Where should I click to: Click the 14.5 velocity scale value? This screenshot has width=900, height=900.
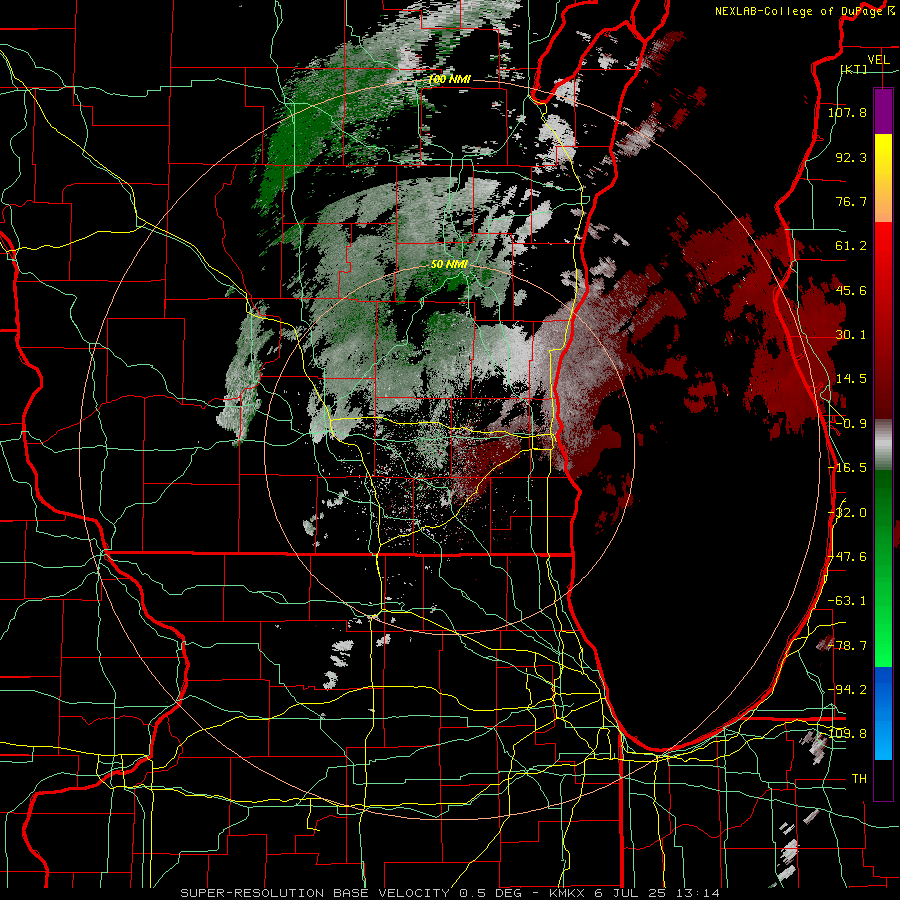(851, 379)
